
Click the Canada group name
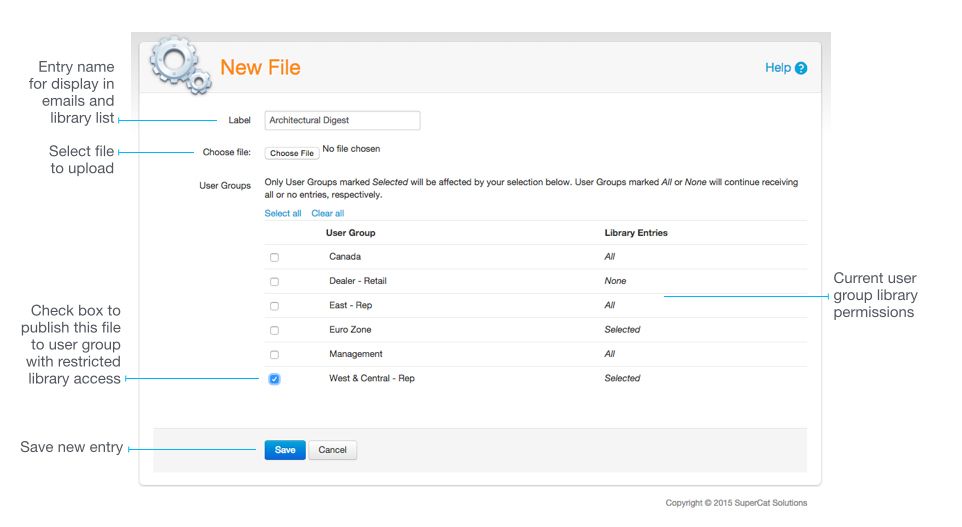[x=345, y=256]
